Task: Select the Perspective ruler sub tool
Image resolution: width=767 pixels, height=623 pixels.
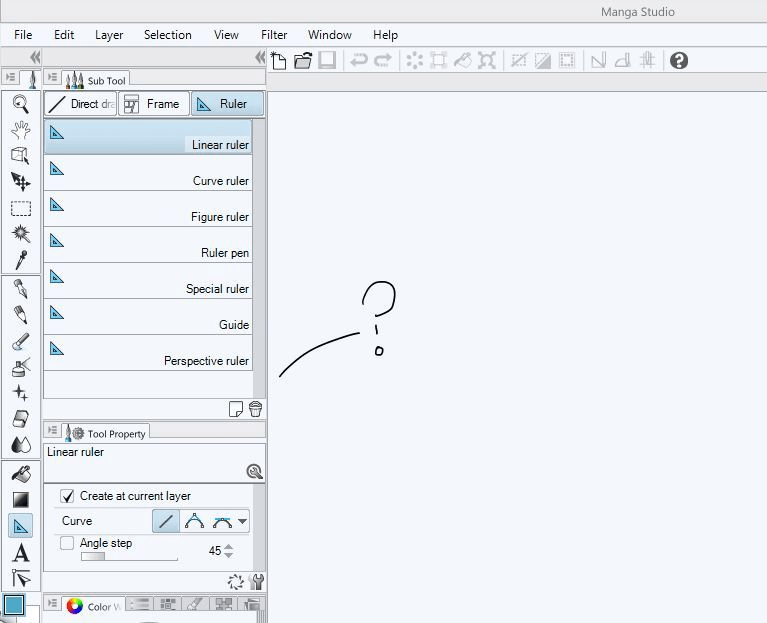Action: coord(148,353)
